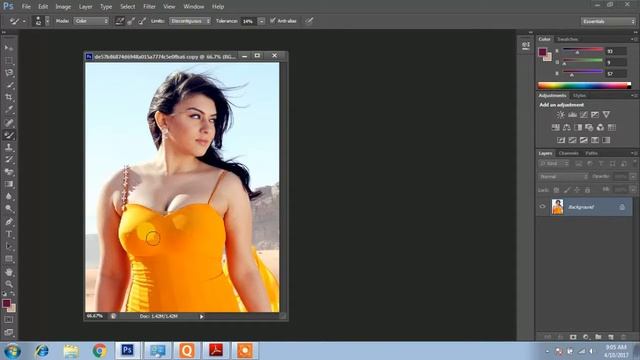This screenshot has height=360, width=640.
Task: Click the color spectrum ramp
Action: pyautogui.click(x=584, y=85)
